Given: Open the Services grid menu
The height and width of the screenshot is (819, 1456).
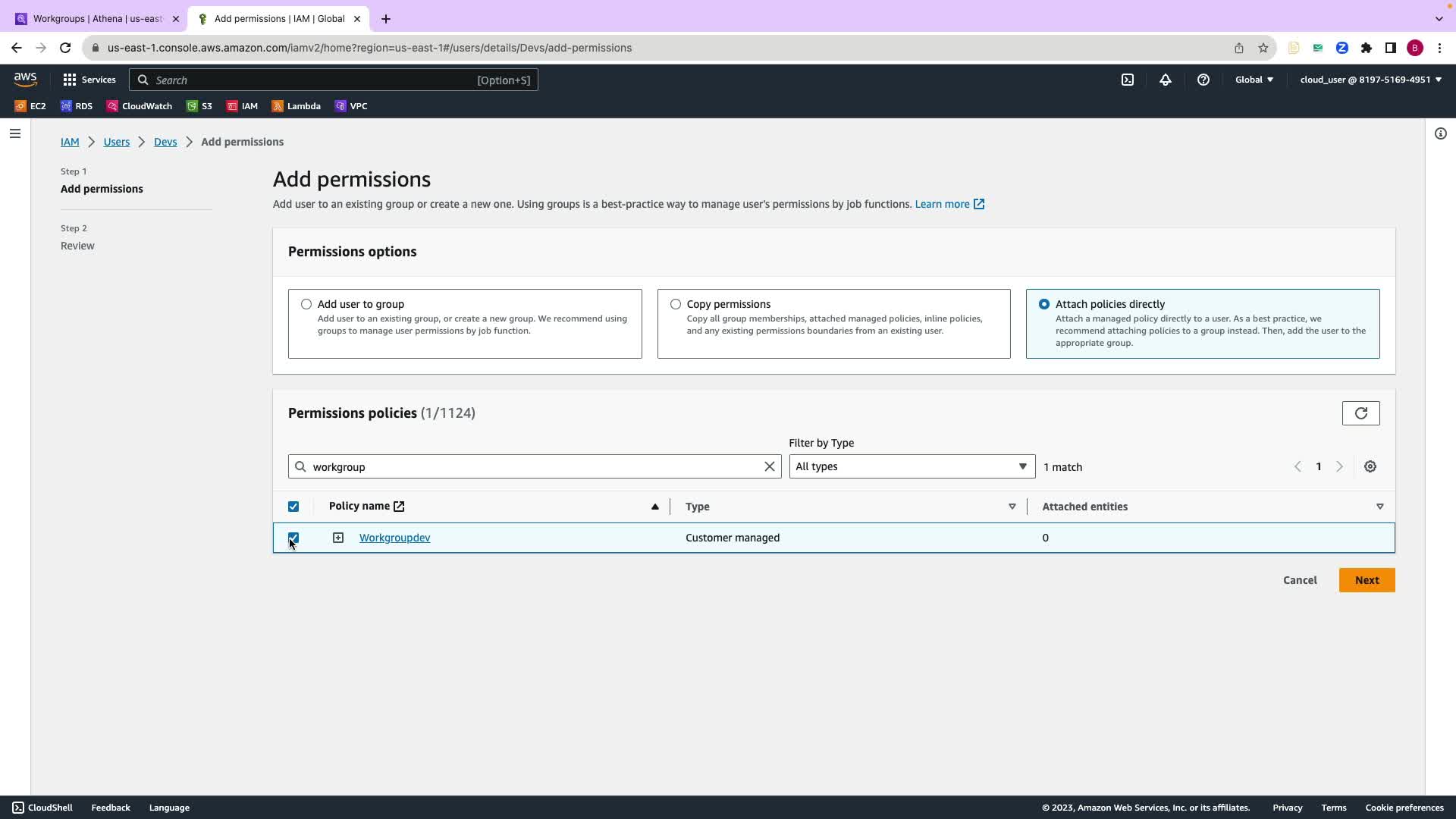Looking at the screenshot, I should tap(89, 80).
